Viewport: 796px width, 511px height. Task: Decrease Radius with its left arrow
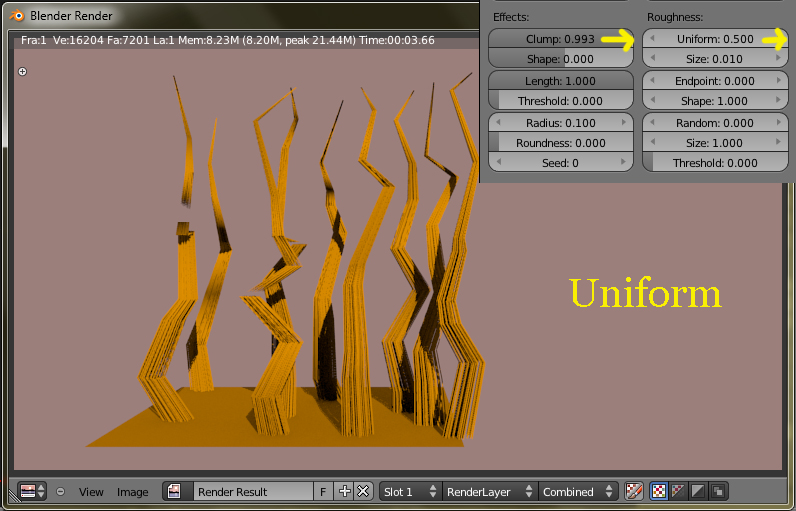[498, 123]
